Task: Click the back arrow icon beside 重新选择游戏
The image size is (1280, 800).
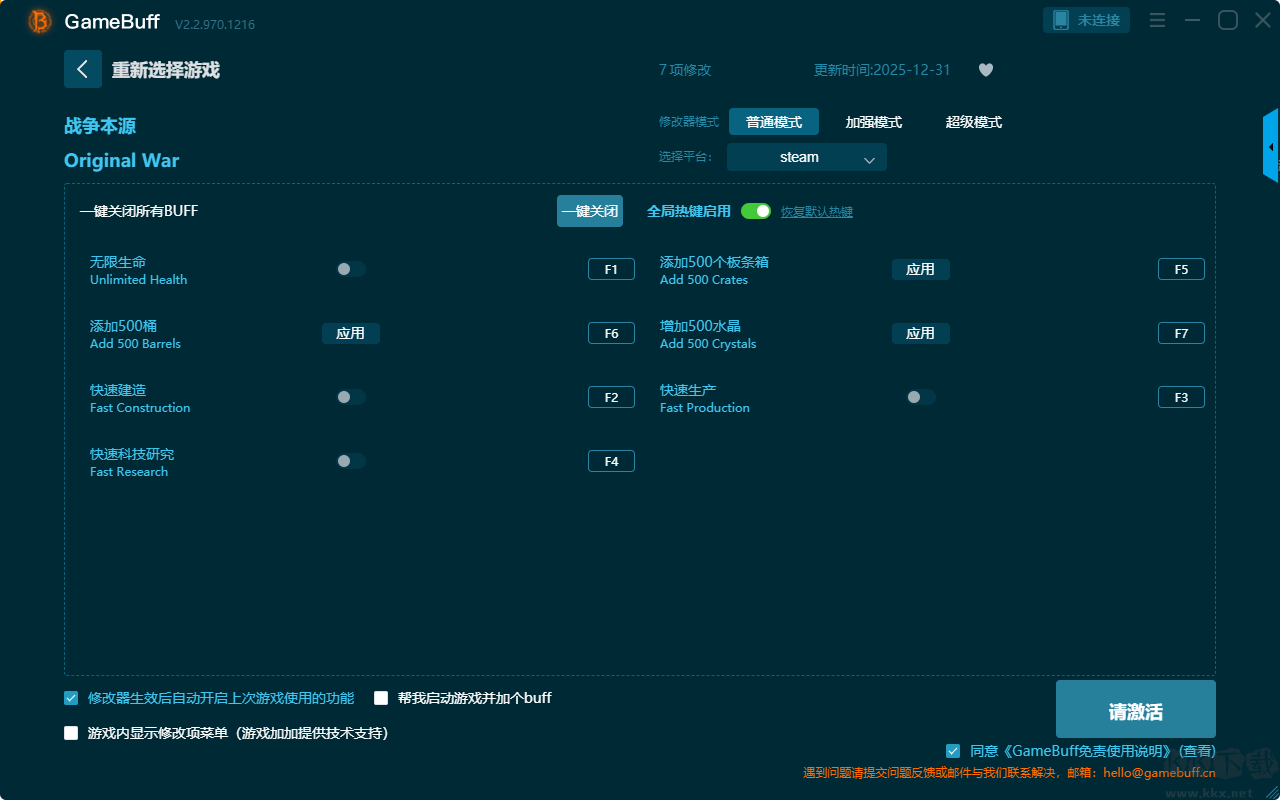Action: pos(82,69)
